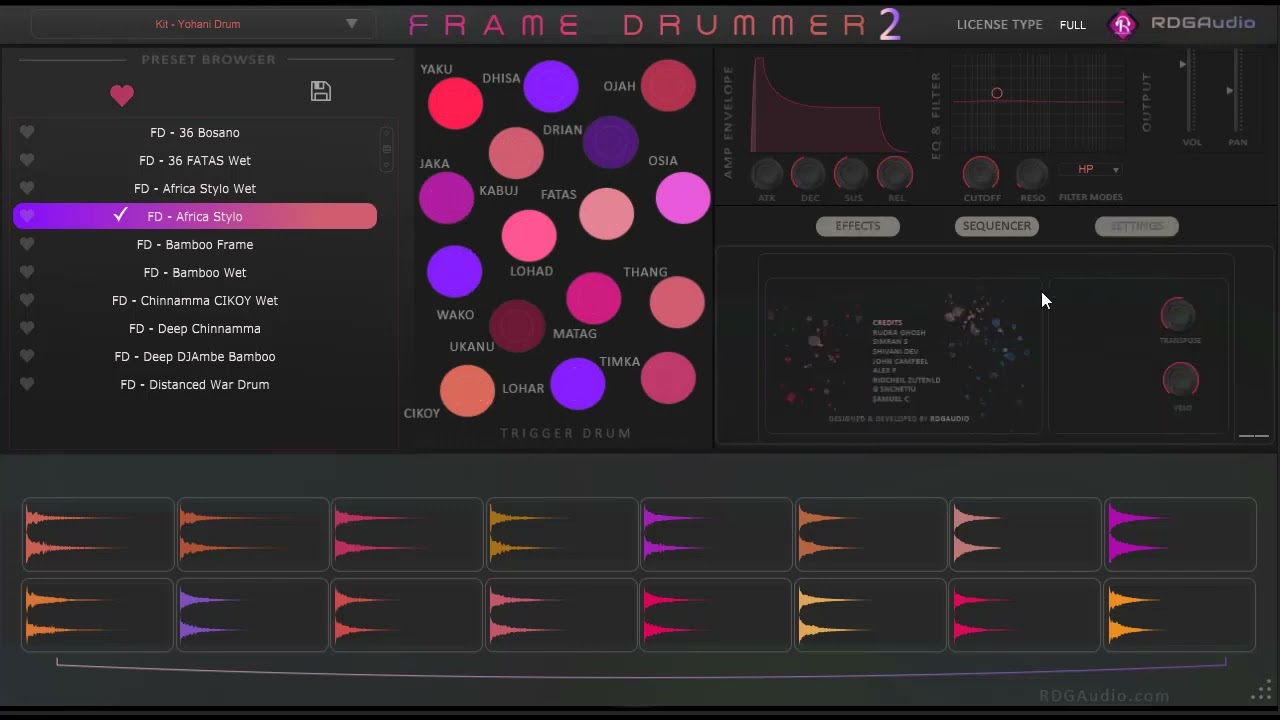This screenshot has width=1280, height=720.
Task: Click first waveform thumbnail in top row
Action: point(98,535)
